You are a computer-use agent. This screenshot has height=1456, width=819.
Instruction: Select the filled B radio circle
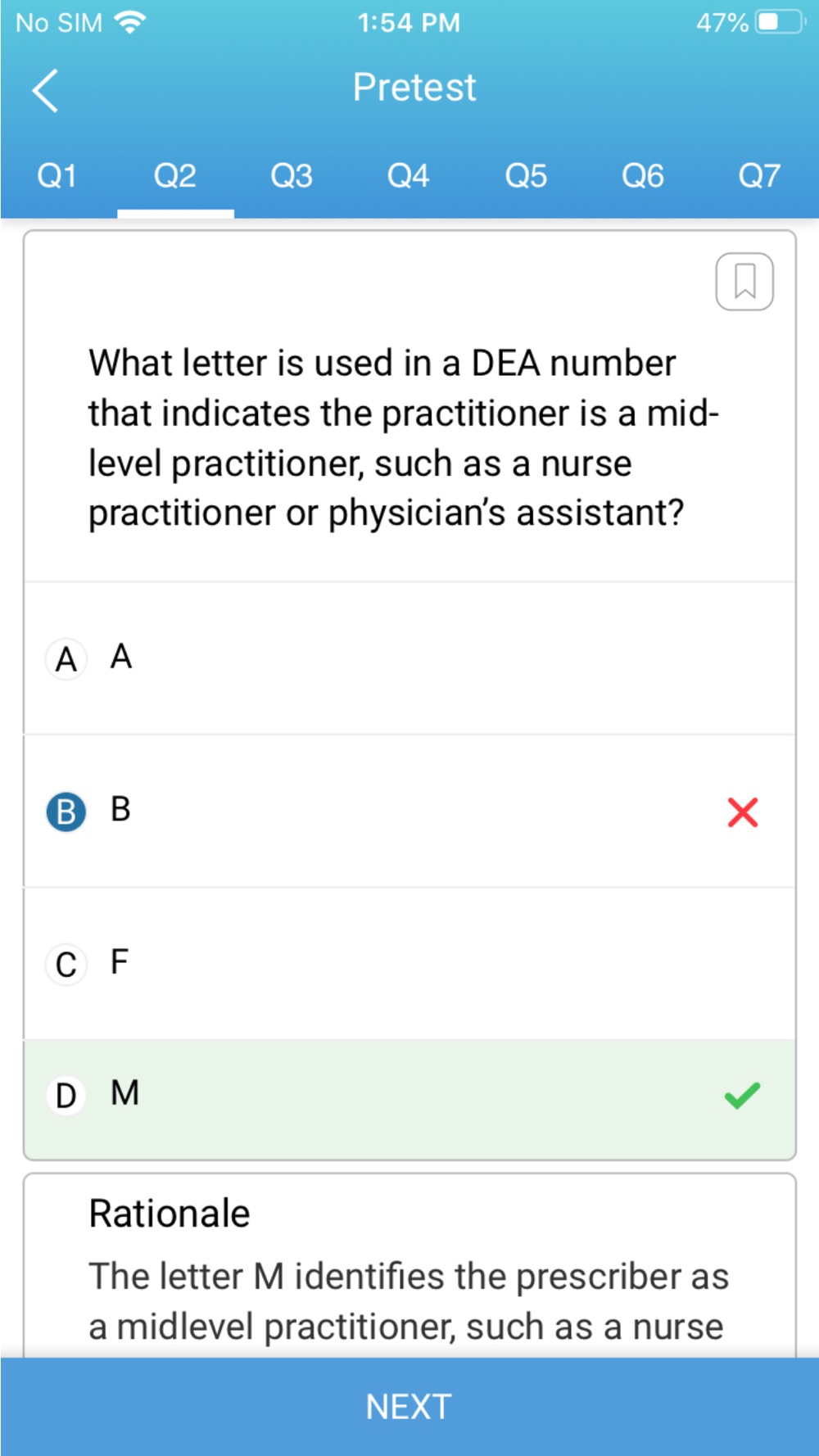pos(66,812)
